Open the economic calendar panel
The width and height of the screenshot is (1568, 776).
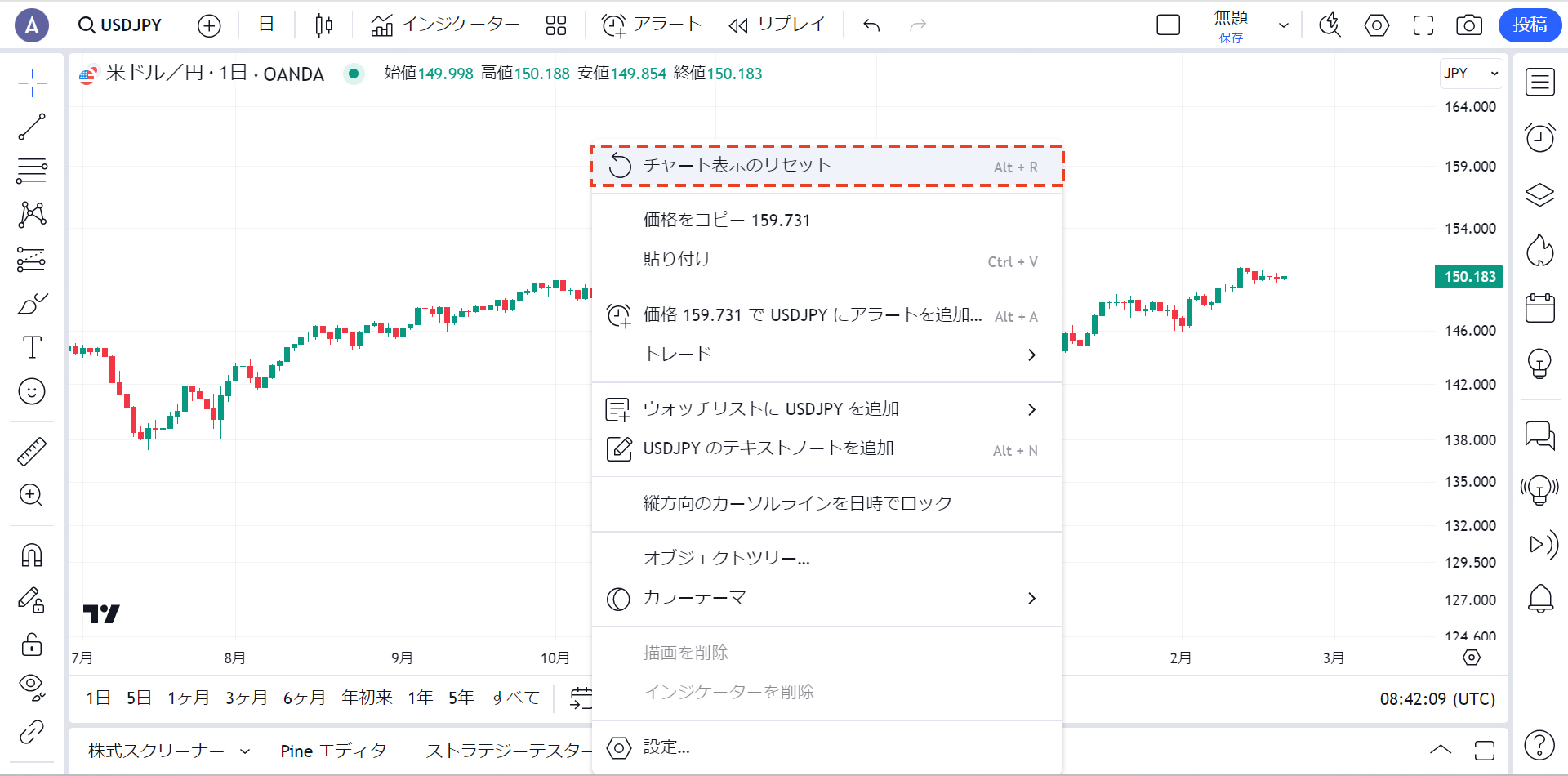point(1540,307)
